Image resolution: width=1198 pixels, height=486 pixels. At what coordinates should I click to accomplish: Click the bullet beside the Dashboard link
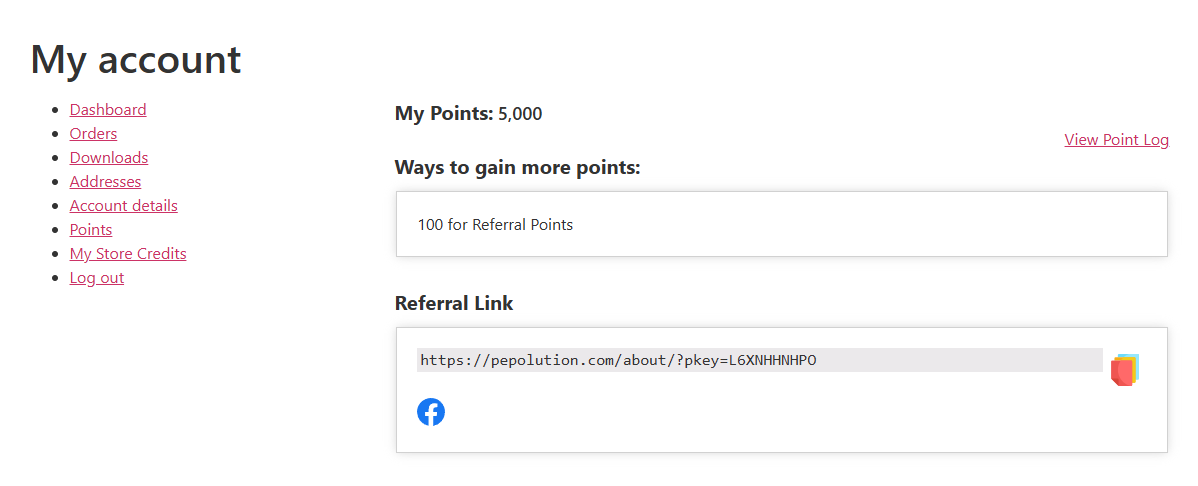coord(54,110)
